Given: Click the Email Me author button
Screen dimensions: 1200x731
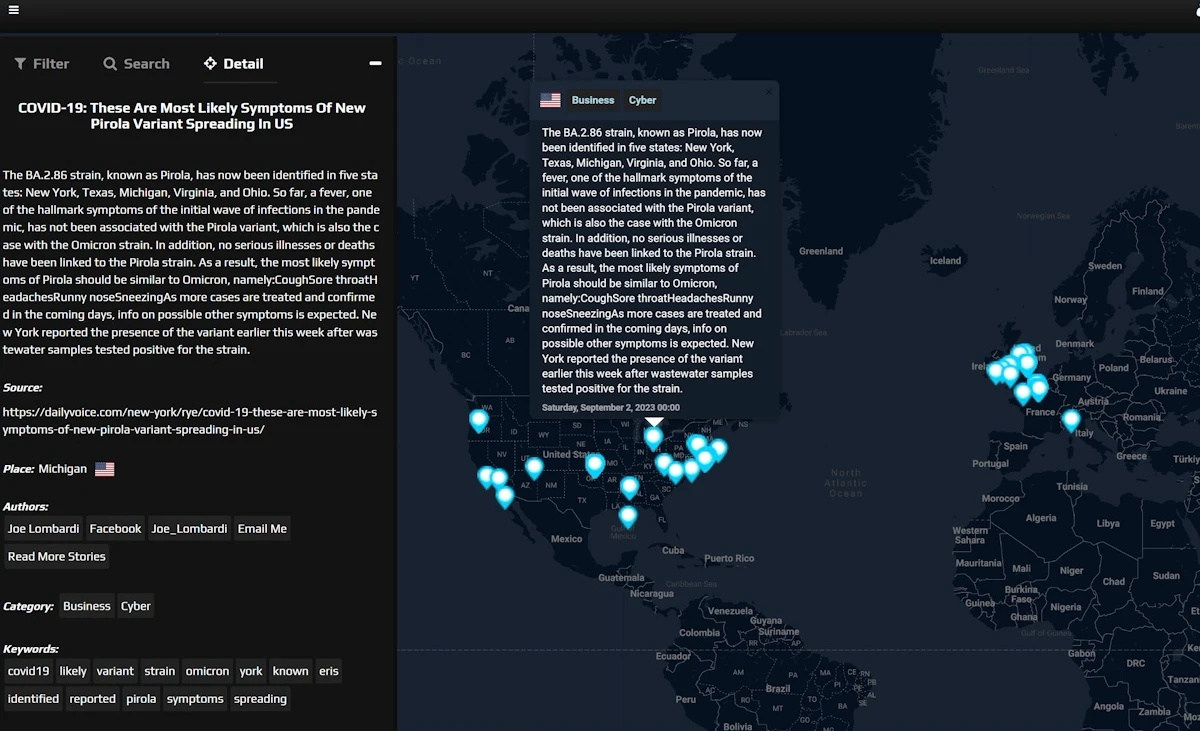Looking at the screenshot, I should point(262,529).
